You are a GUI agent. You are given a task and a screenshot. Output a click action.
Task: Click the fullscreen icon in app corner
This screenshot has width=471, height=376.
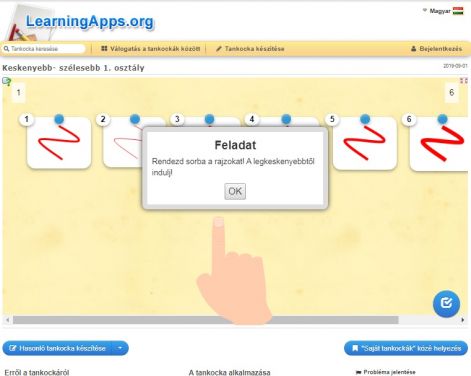(x=464, y=81)
